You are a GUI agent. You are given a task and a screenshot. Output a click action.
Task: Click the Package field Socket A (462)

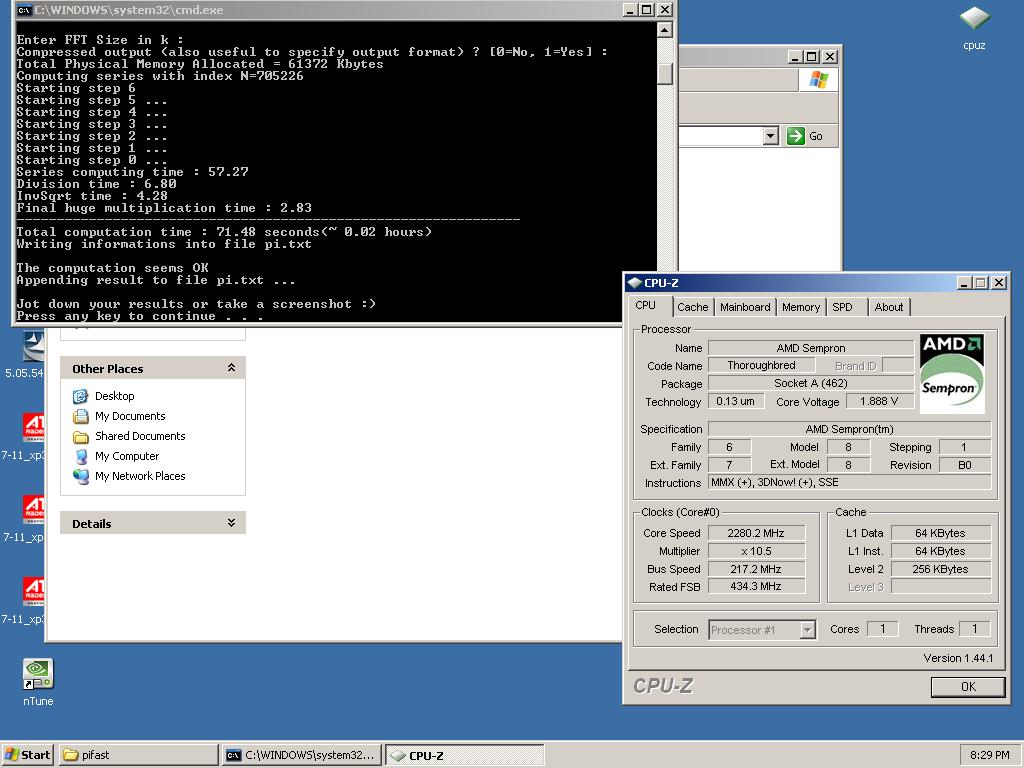click(810, 383)
